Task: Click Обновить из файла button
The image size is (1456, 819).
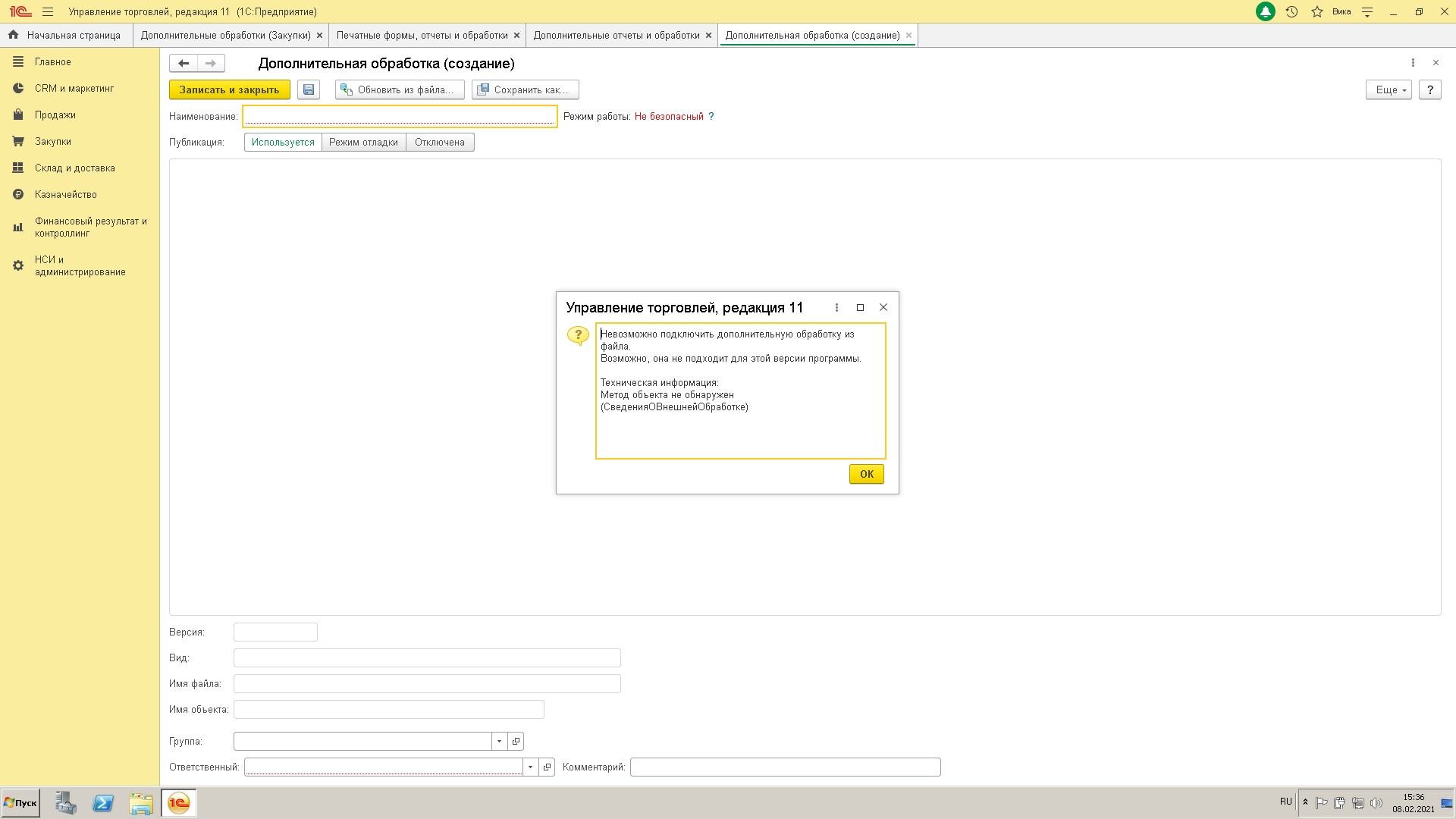Action: (x=400, y=89)
